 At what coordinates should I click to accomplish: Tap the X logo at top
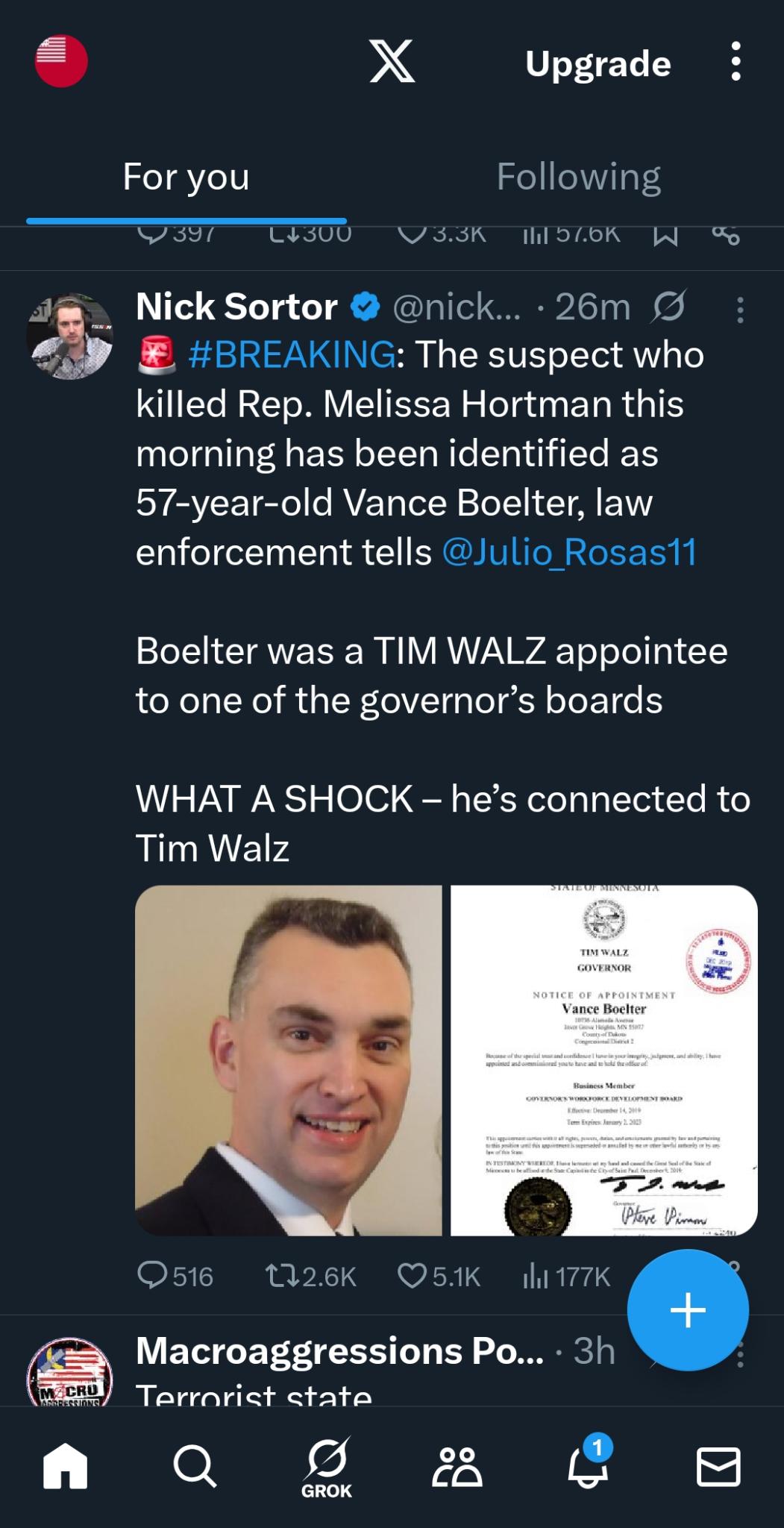coord(392,62)
